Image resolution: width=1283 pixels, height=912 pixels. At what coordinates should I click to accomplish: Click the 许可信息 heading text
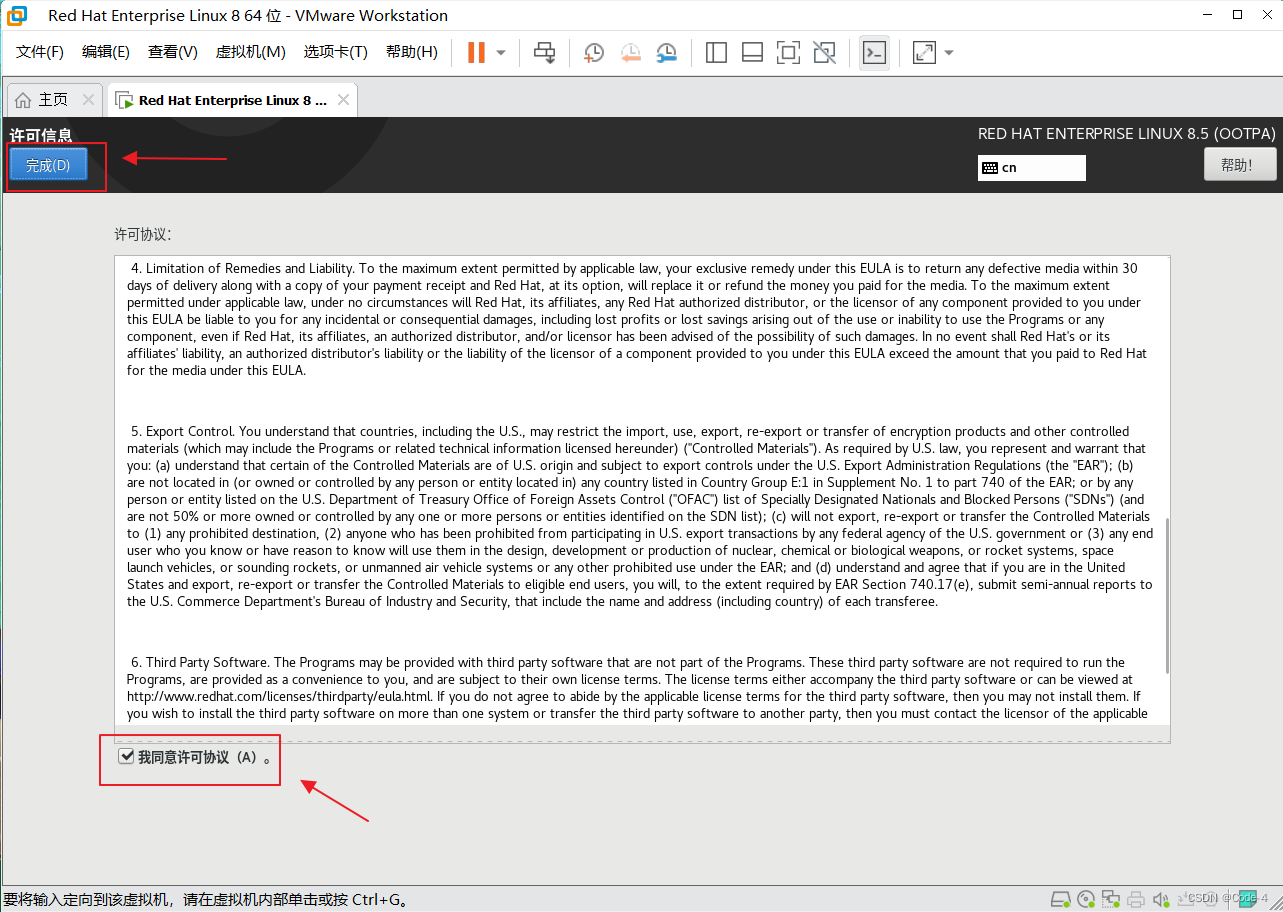[x=41, y=135]
